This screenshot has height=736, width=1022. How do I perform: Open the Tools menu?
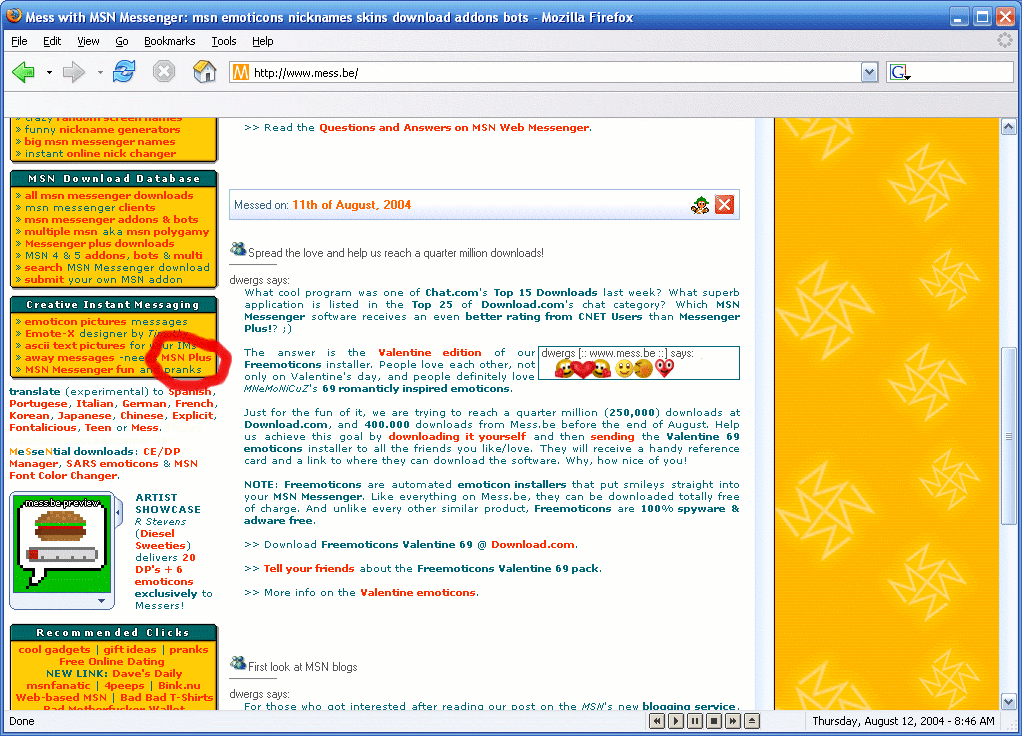pos(224,41)
